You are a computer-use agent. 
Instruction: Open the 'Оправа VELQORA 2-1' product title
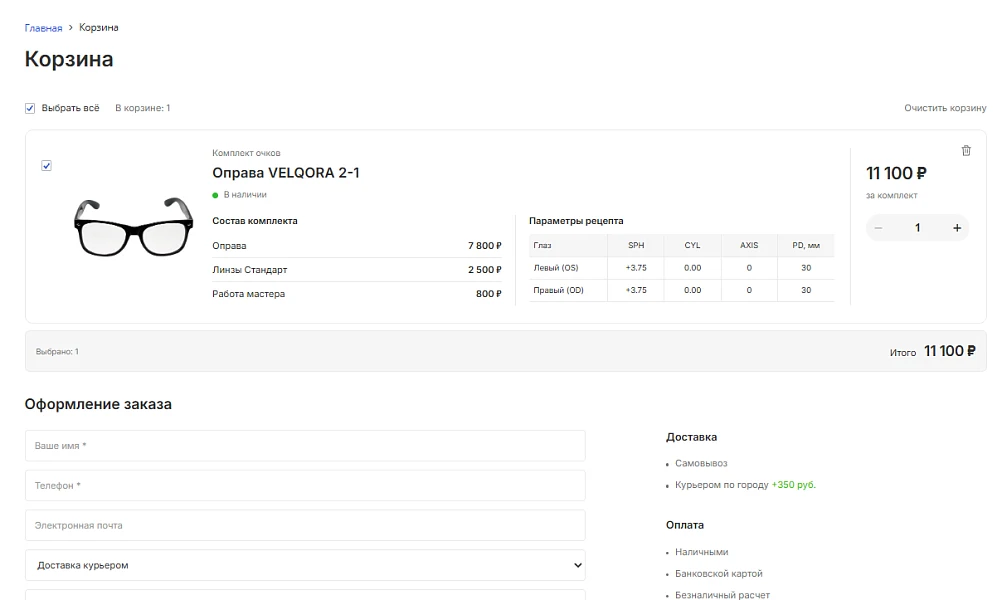point(286,173)
